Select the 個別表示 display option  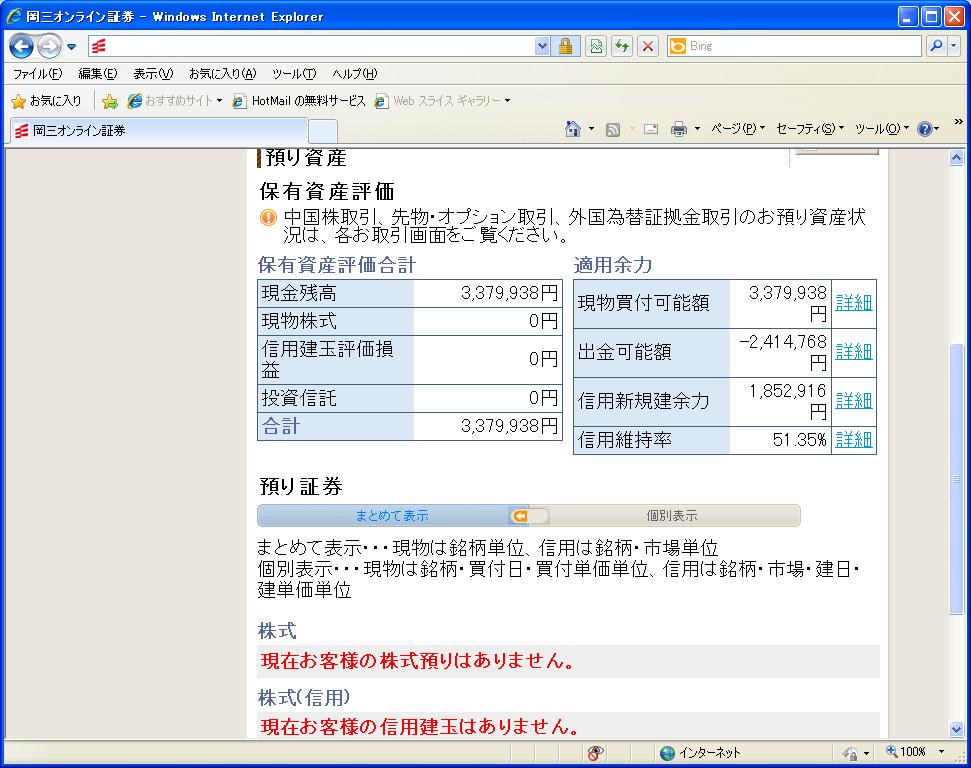point(671,516)
